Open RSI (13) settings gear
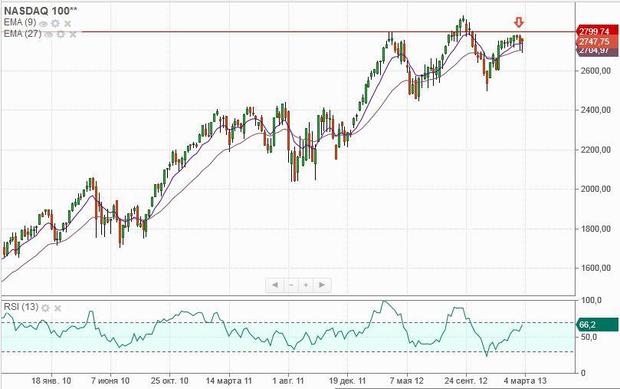The image size is (620, 389). [x=46, y=308]
